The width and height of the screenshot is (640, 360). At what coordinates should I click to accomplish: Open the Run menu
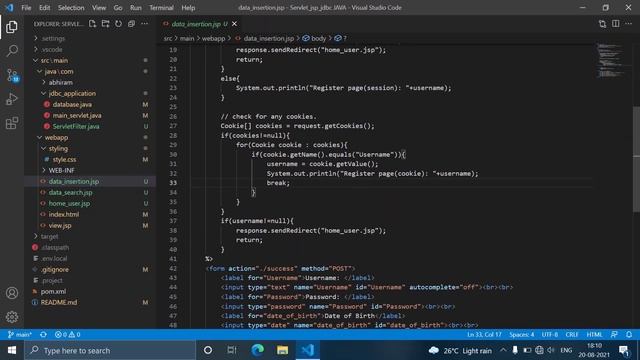click(136, 8)
